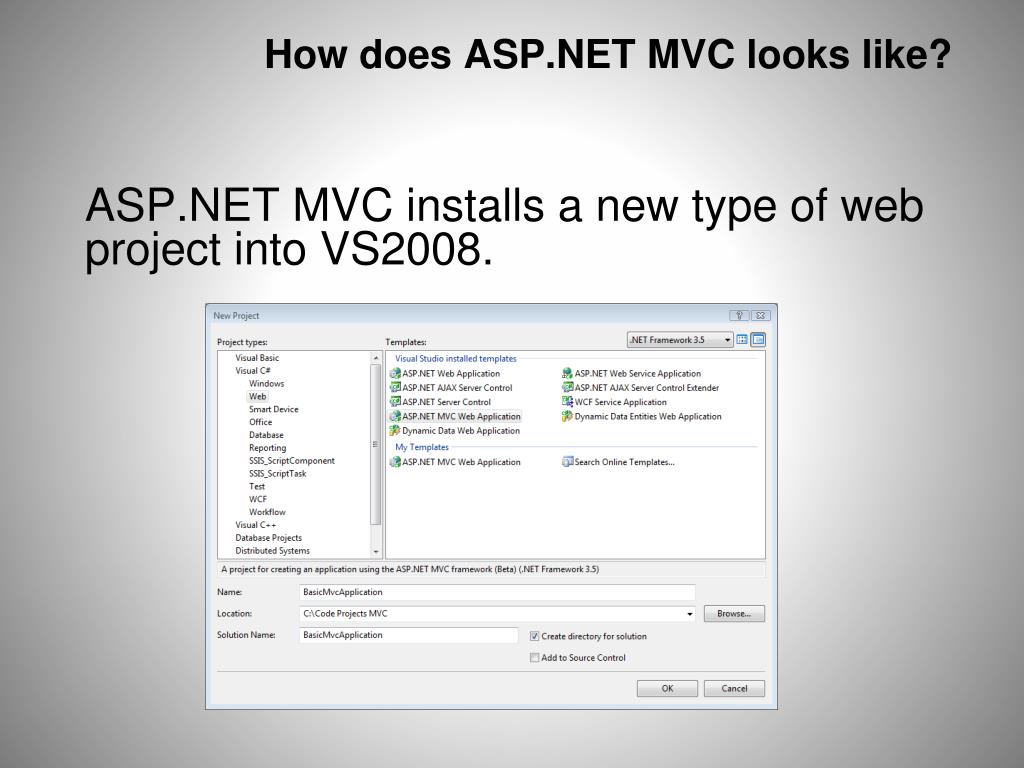Toggle Create directory for solution checkbox
The height and width of the screenshot is (768, 1024).
(534, 636)
